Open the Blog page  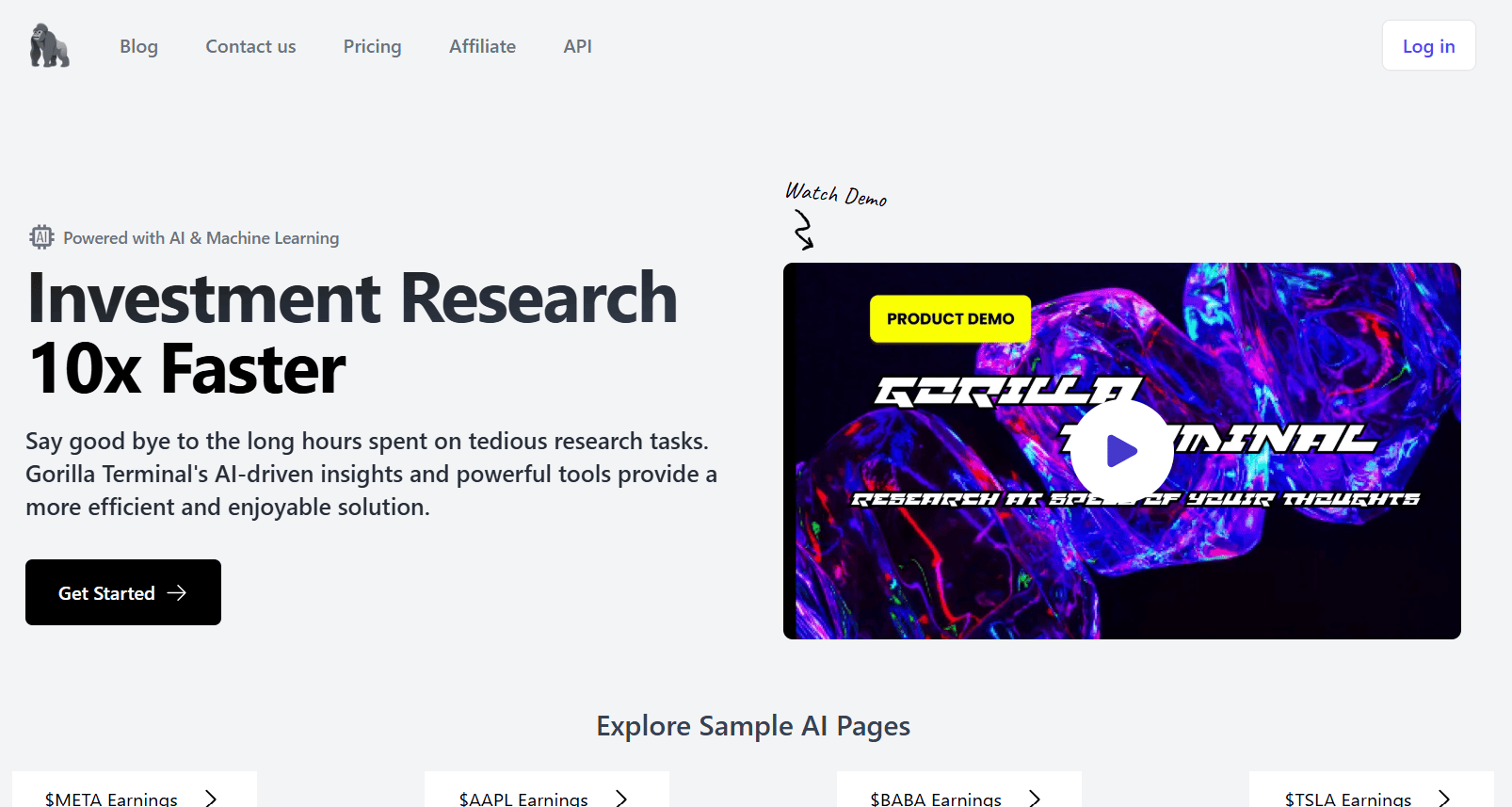click(x=138, y=46)
